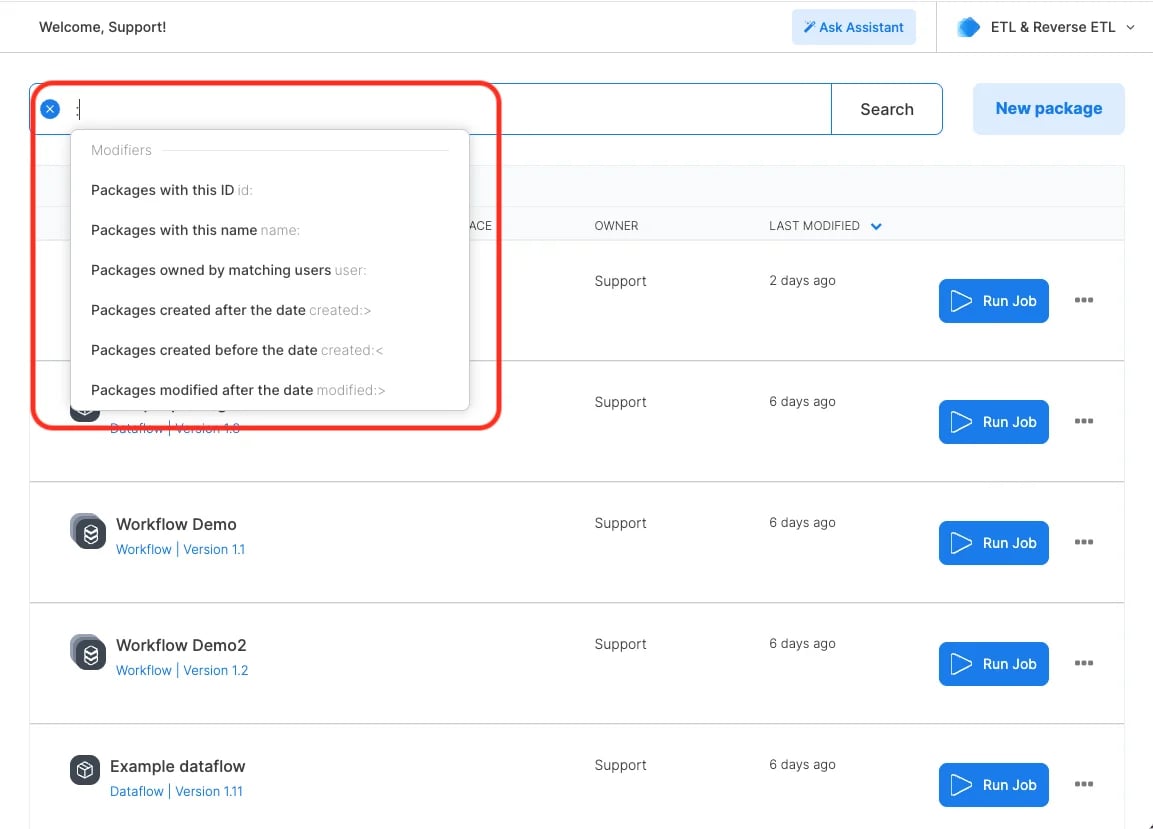The image size is (1153, 829).
Task: Choose 'Packages with this name' modifier
Action: pyautogui.click(x=269, y=230)
